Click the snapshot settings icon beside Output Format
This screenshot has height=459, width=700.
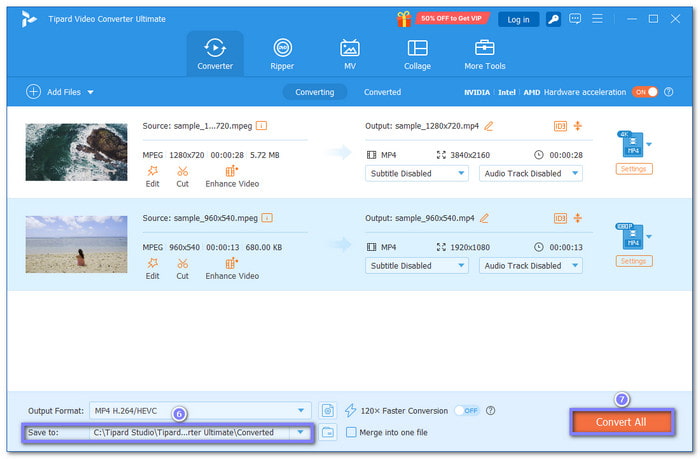click(x=328, y=410)
